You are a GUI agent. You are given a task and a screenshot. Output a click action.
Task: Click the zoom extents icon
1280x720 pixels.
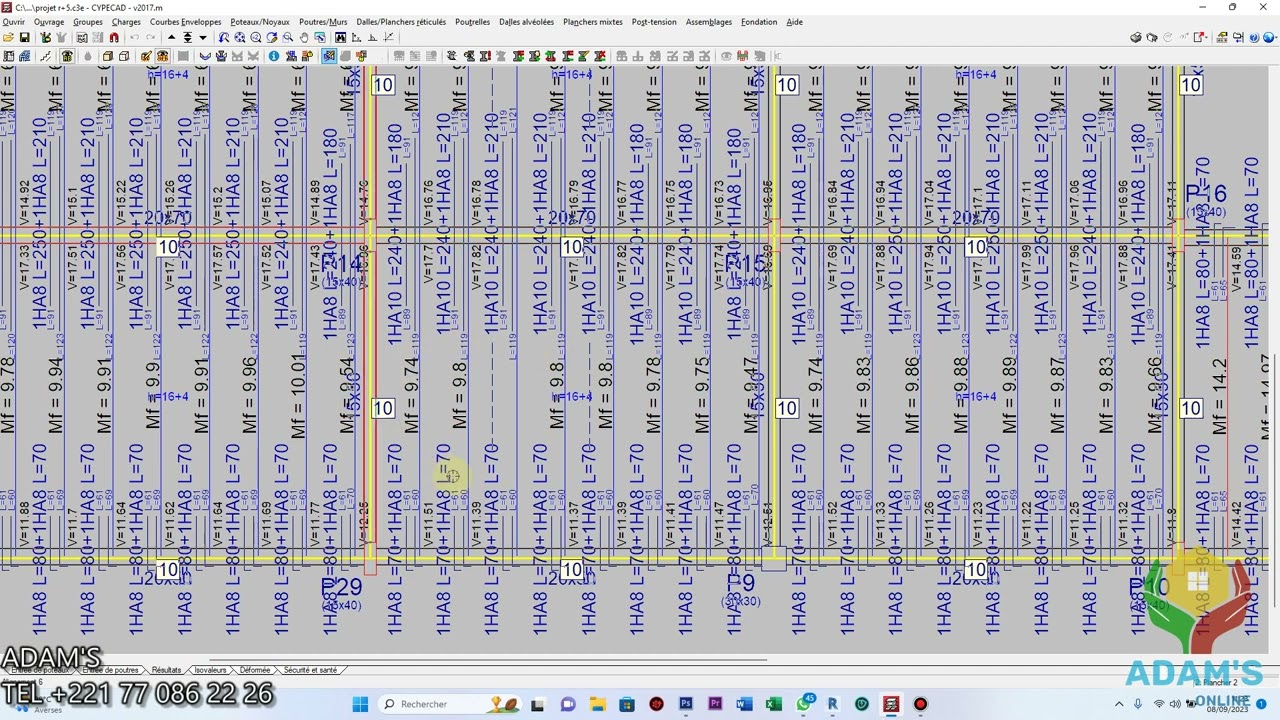click(x=240, y=37)
